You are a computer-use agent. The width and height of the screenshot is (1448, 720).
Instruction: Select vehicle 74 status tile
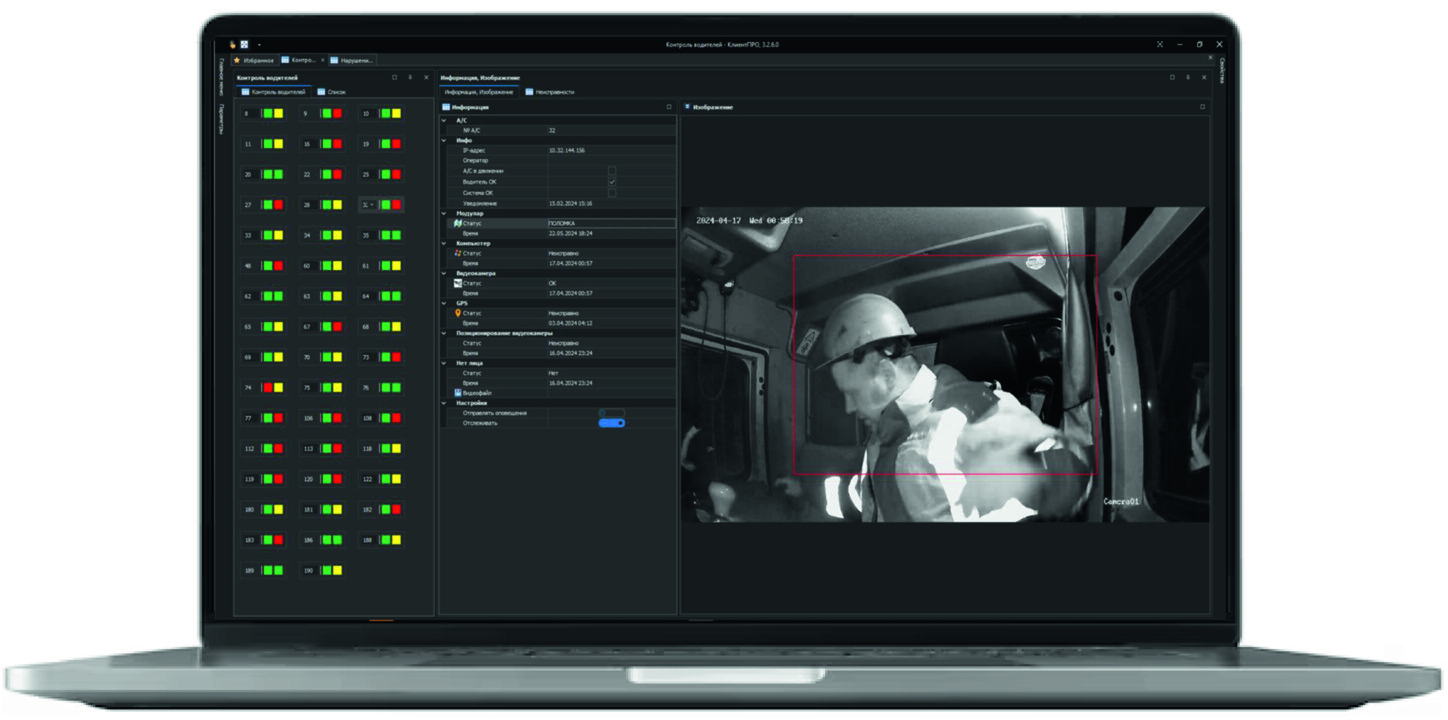coord(263,387)
